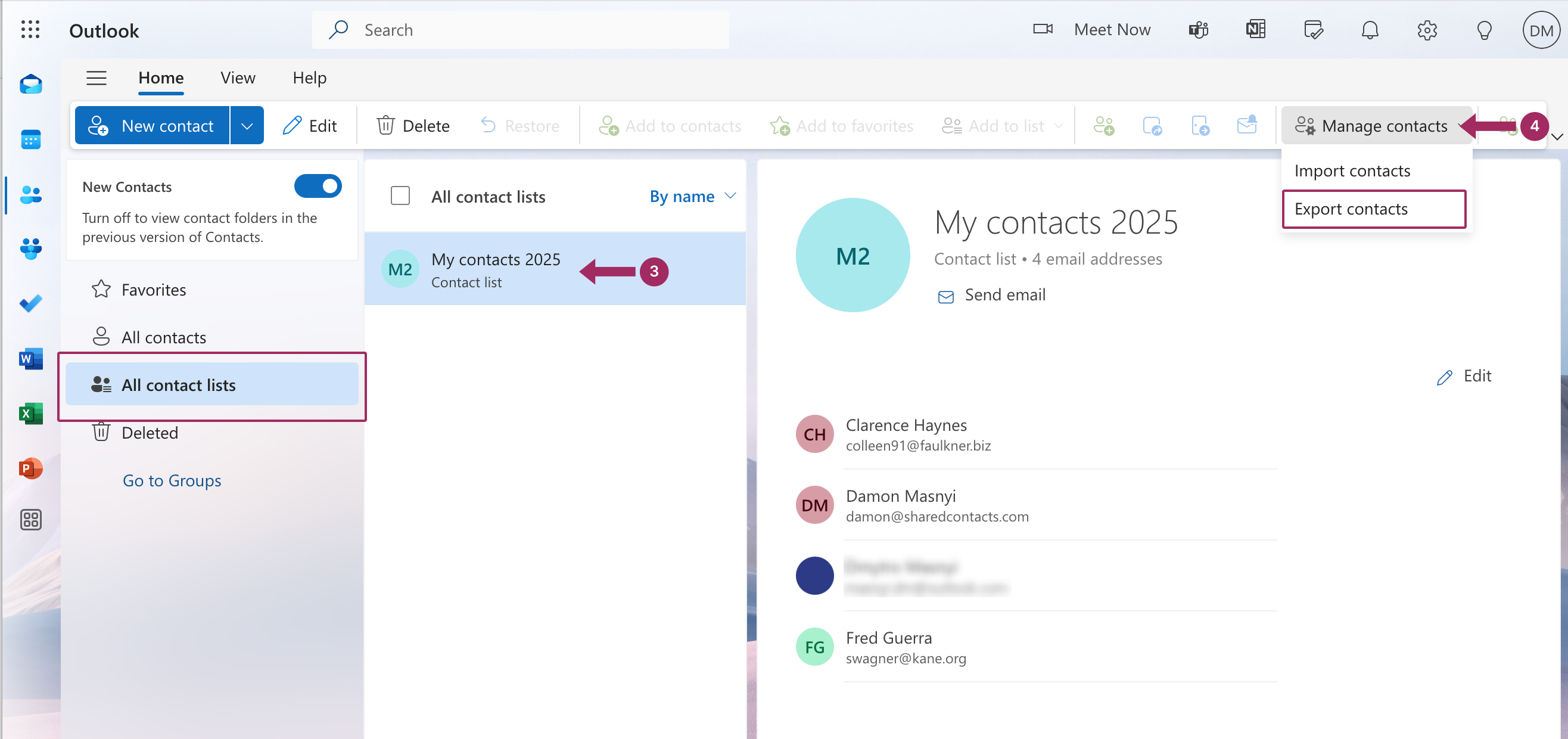Click Send email for My contacts 2025
The image size is (1568, 739).
tap(991, 295)
